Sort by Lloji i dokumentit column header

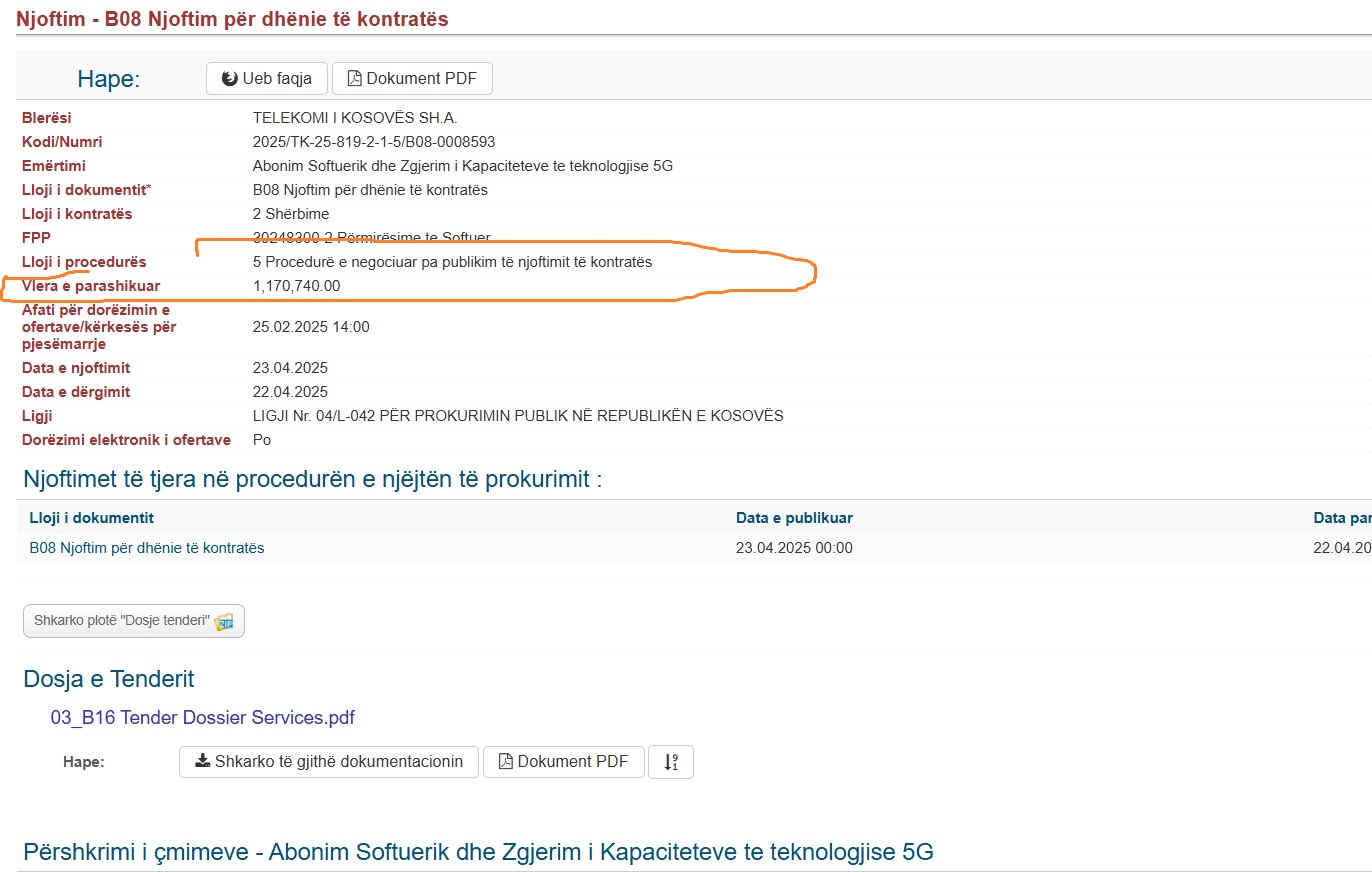[91, 518]
